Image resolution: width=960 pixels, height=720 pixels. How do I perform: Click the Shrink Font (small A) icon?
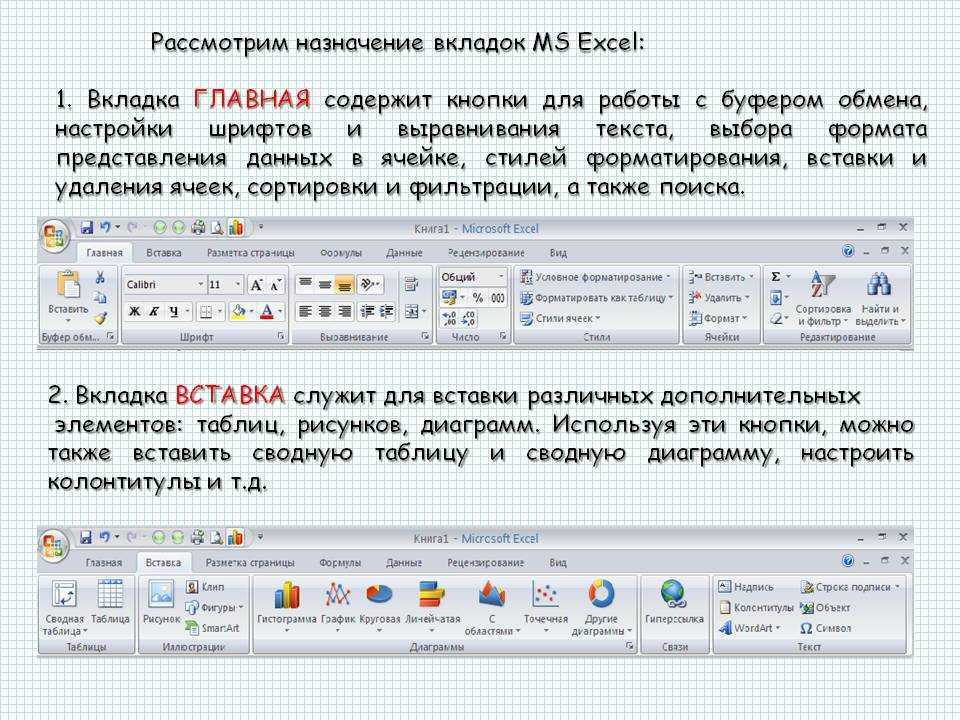[x=275, y=285]
